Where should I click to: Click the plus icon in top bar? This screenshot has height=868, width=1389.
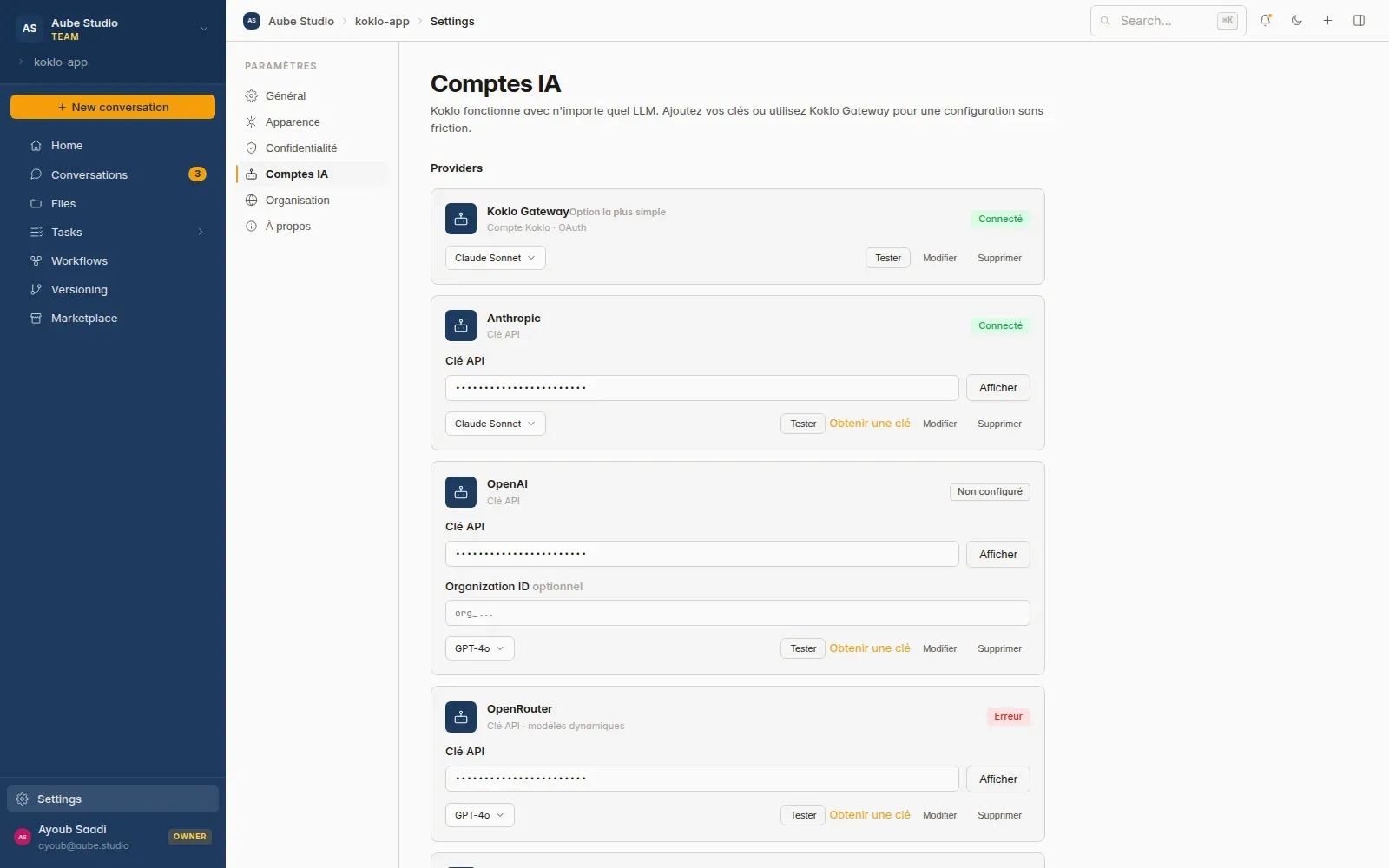(x=1328, y=21)
